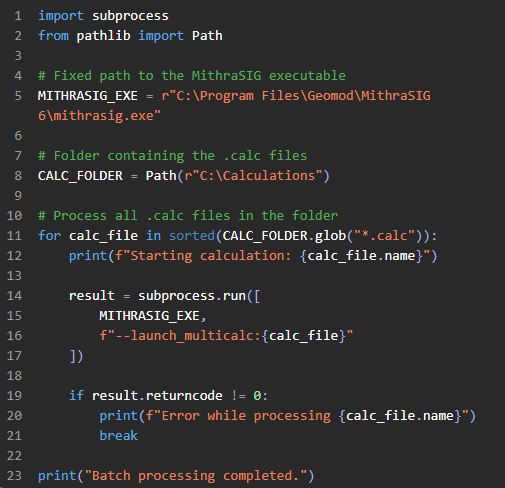The image size is (505, 488).
Task: Click the string 'C:\Calculations' on line 8
Action: click(257, 176)
